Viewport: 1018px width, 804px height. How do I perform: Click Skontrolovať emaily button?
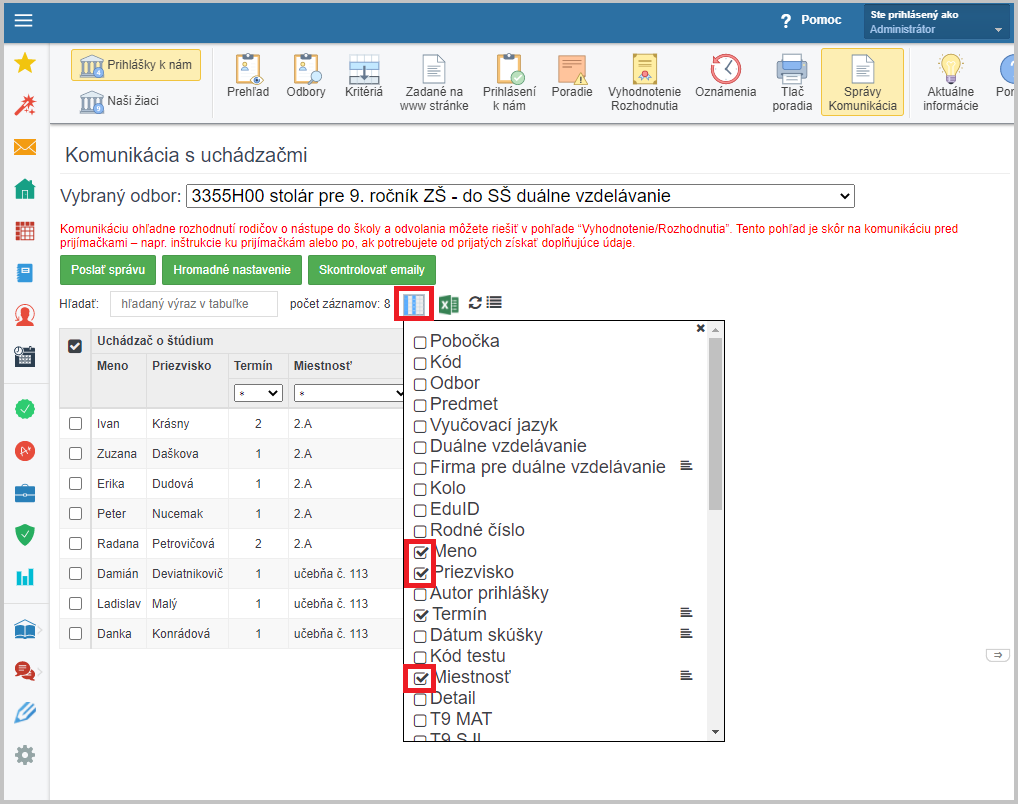(x=371, y=270)
